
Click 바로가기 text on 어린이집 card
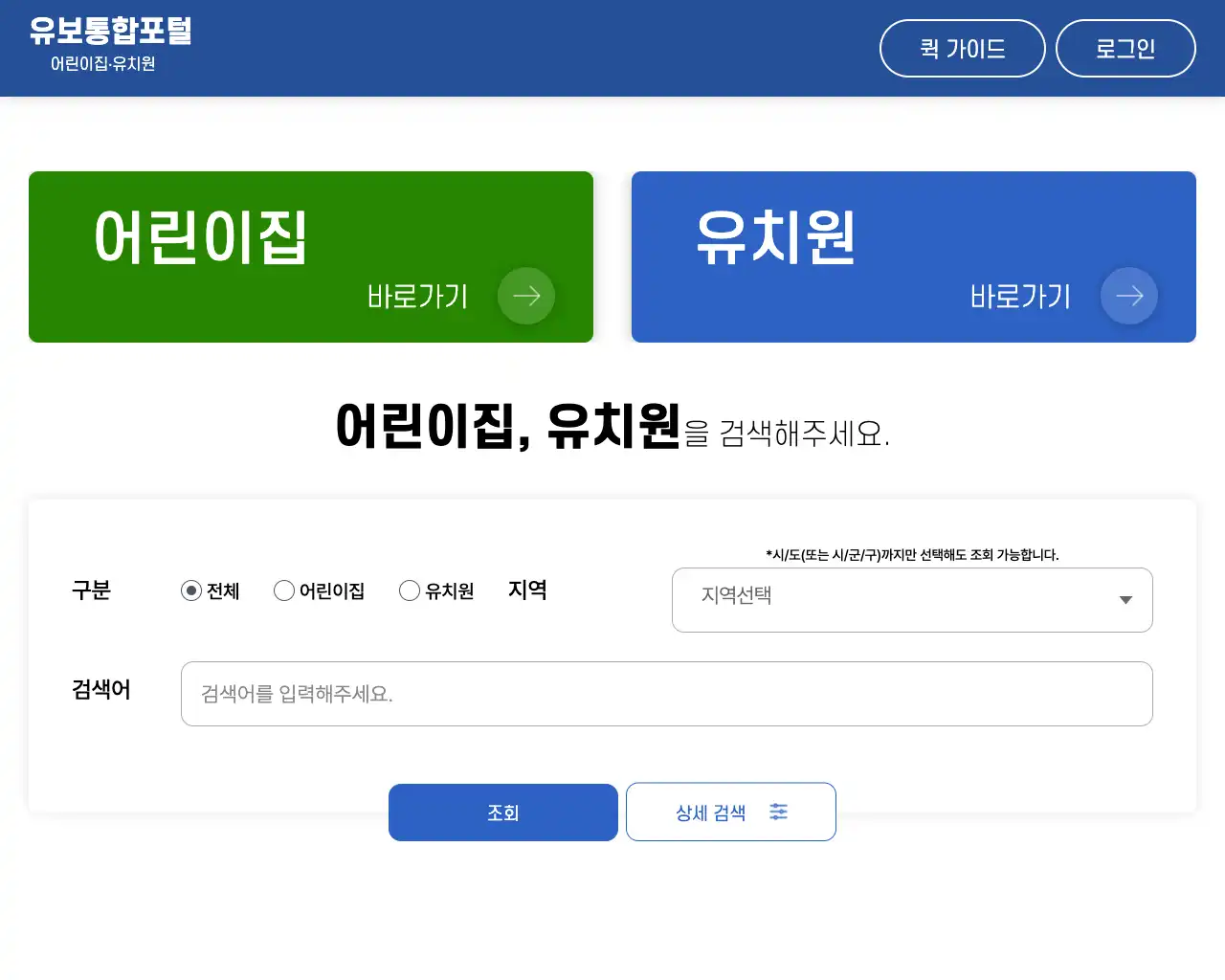click(417, 297)
